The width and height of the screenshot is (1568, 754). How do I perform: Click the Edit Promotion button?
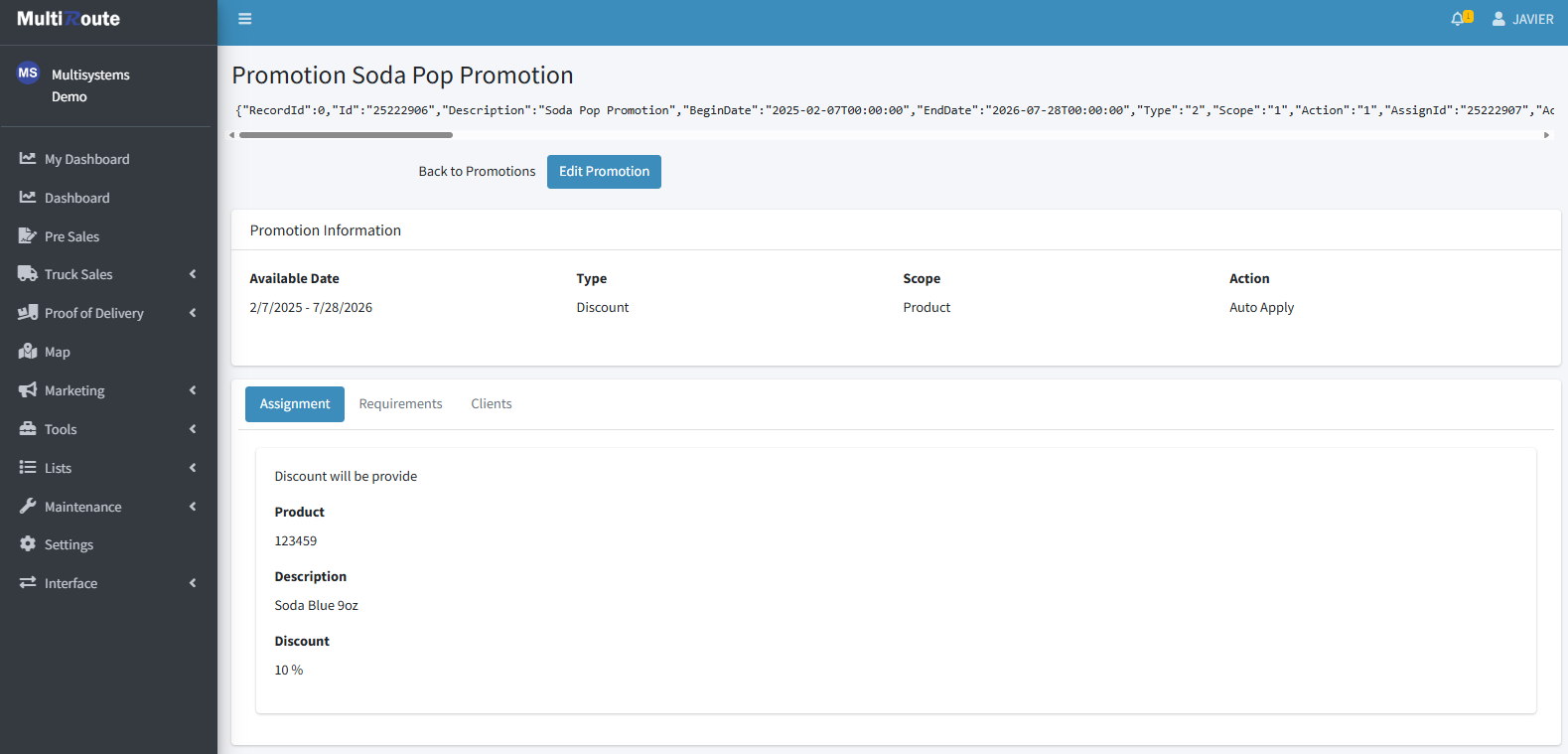point(604,172)
